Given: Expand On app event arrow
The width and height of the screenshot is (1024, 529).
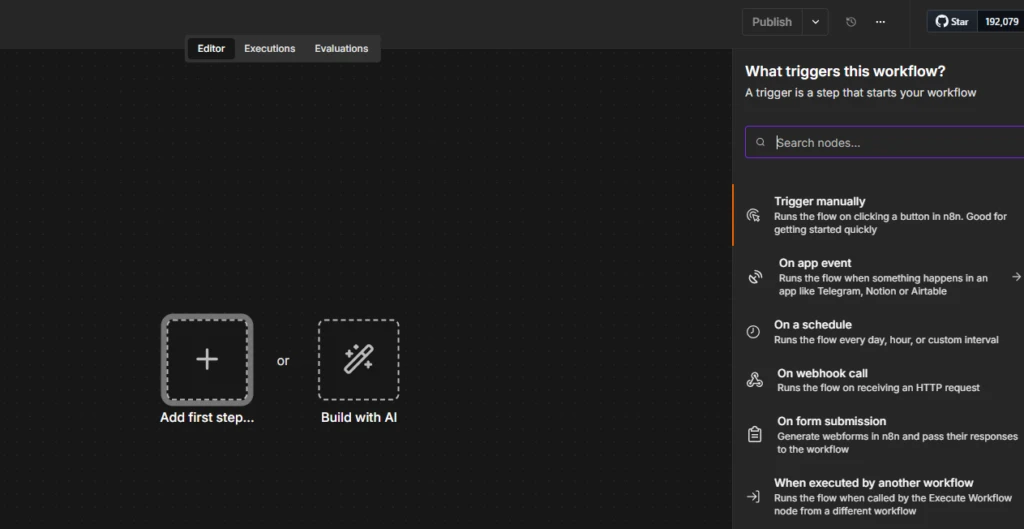Looking at the screenshot, I should pos(1016,277).
